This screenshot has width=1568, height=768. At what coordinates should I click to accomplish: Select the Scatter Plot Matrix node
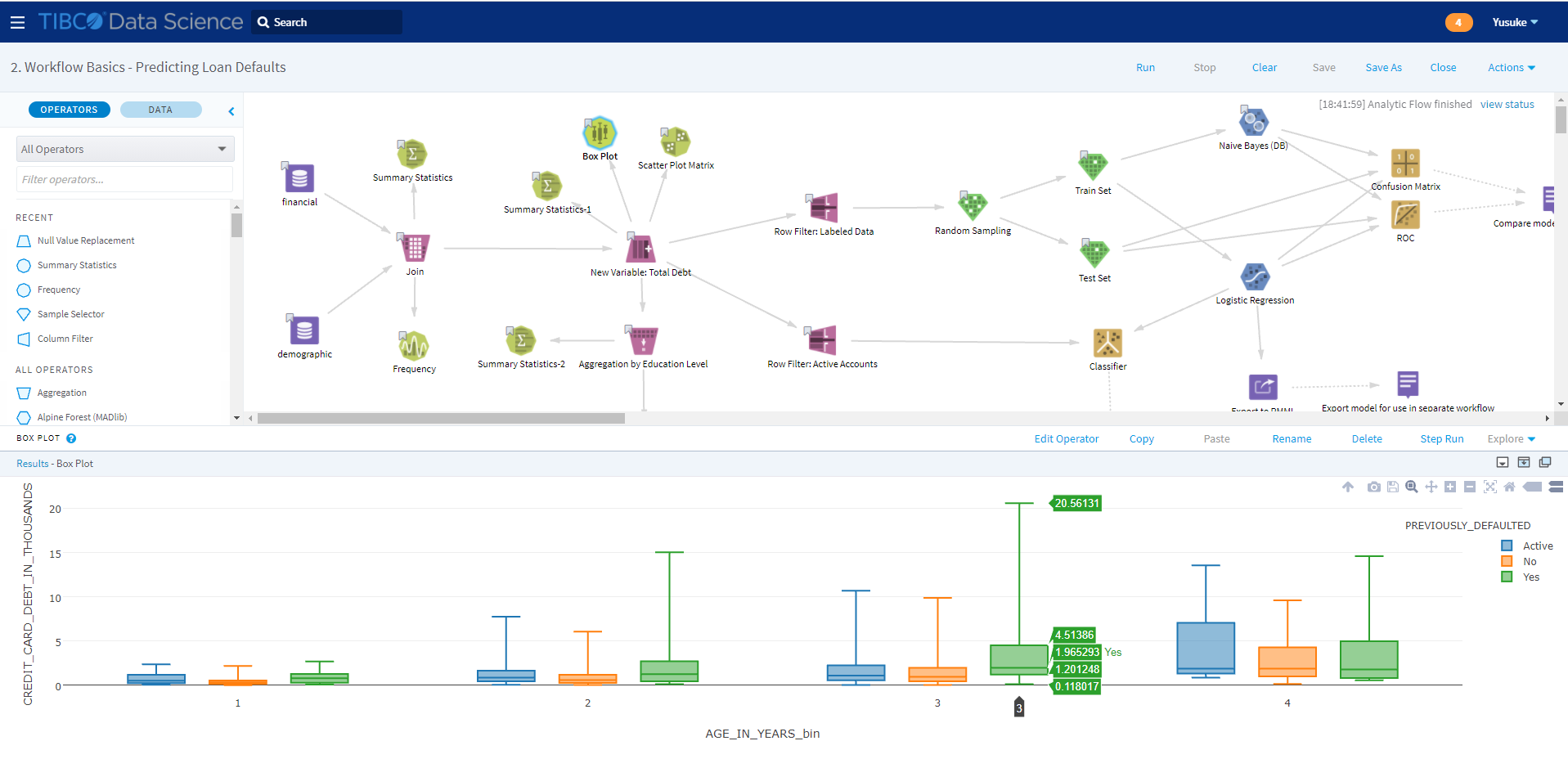675,142
